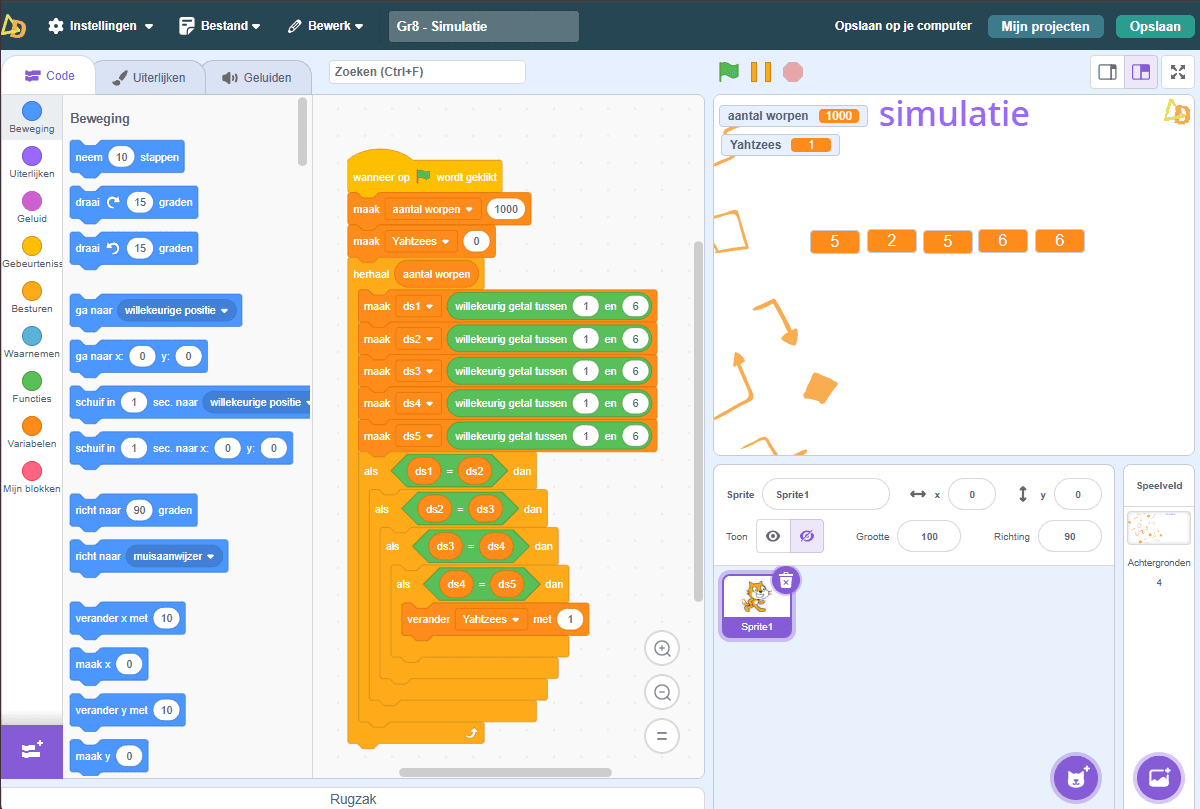This screenshot has height=809, width=1200.
Task: Open the 'aantal worpen' variable dropdown in the script
Action: 431,209
